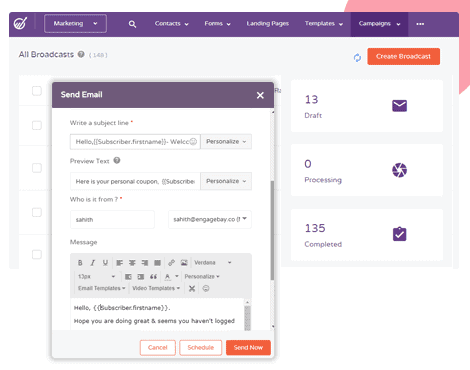Toggle italic formatting
Image resolution: width=470 pixels, height=370 pixels.
pyautogui.click(x=93, y=263)
